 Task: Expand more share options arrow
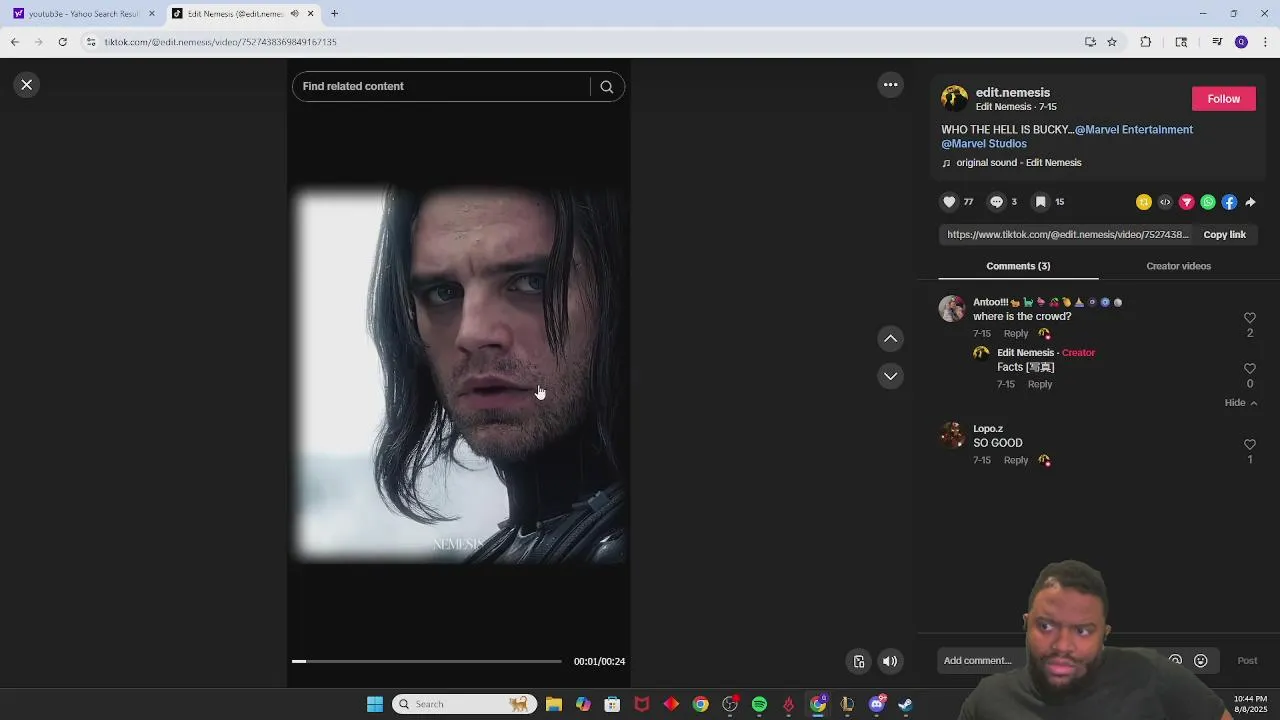pos(1250,202)
